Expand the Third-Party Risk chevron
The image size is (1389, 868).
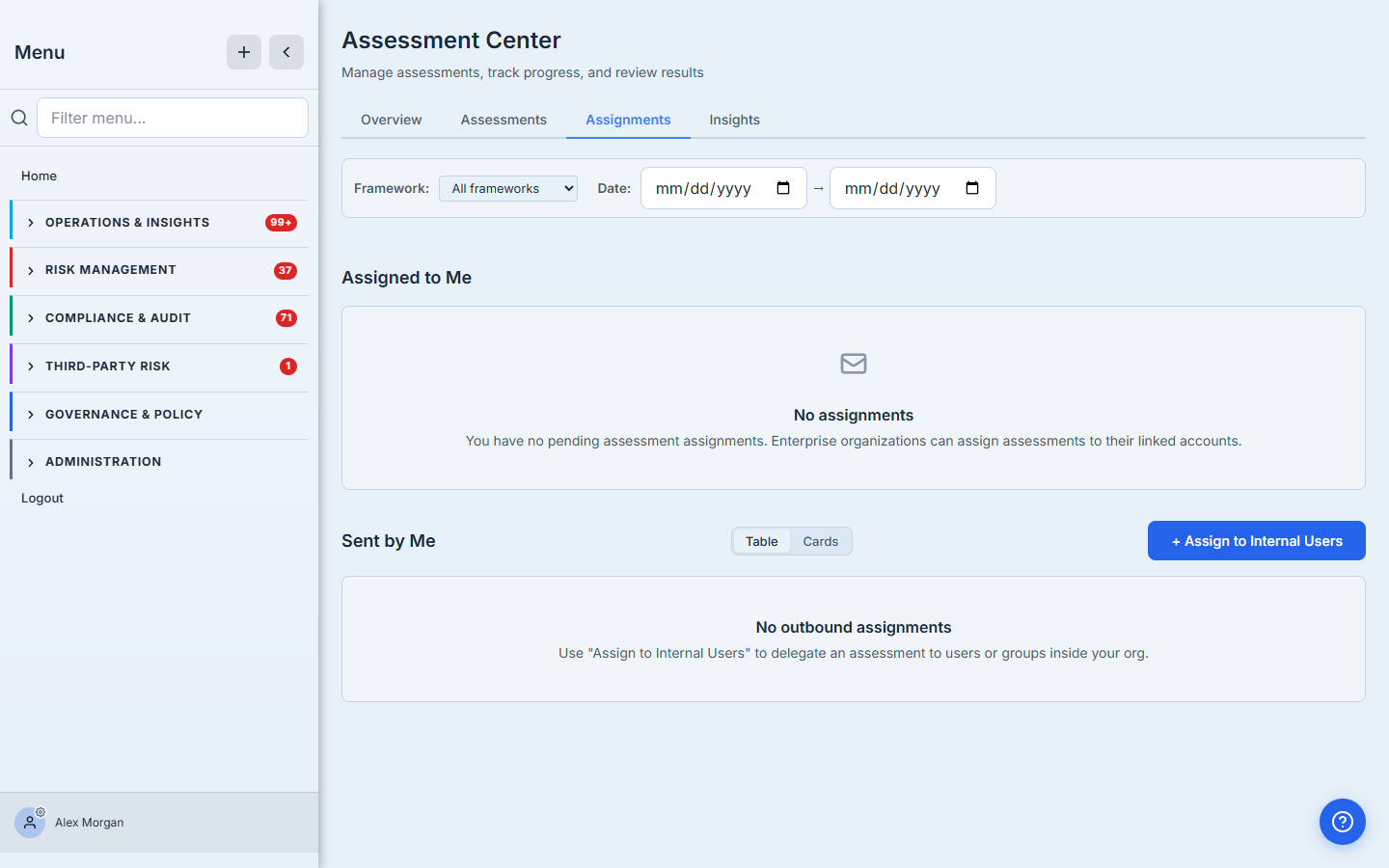pyautogui.click(x=31, y=366)
